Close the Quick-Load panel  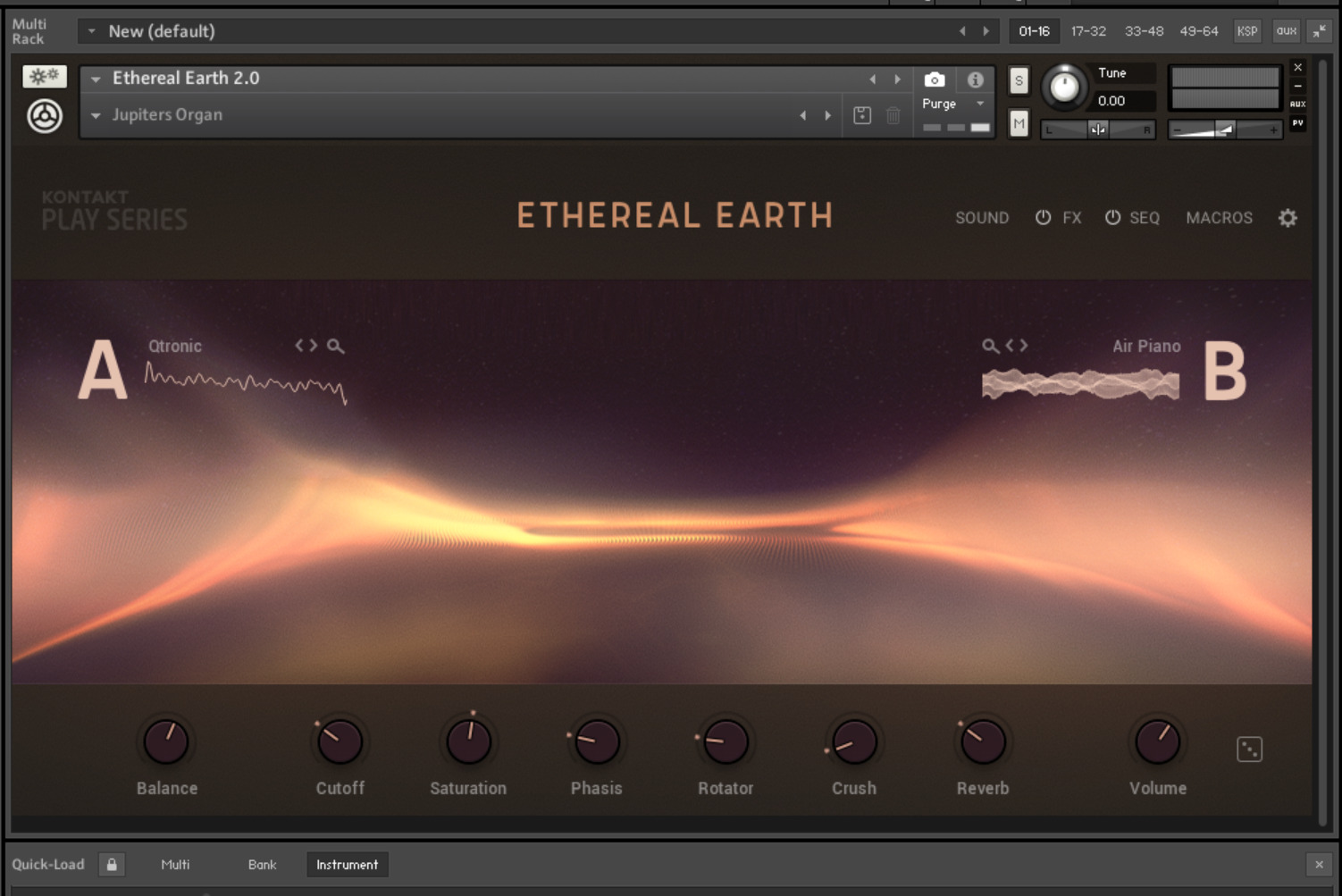[1319, 864]
